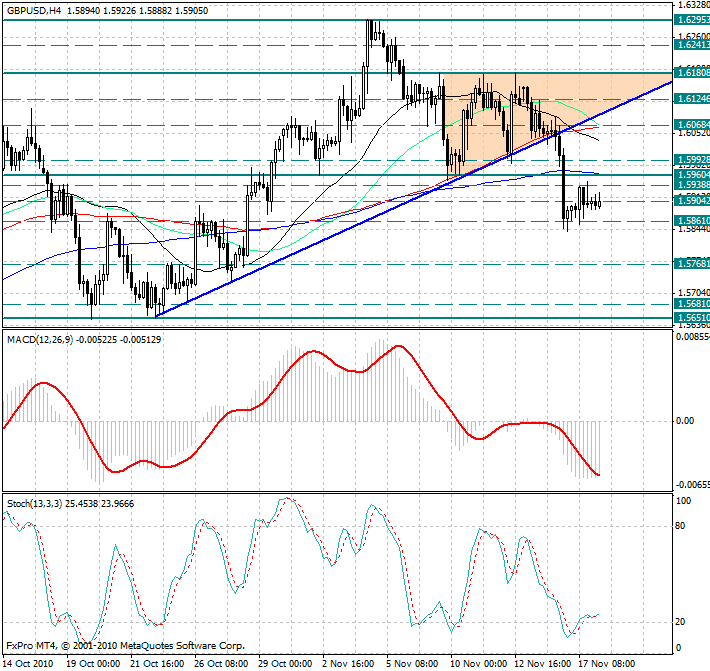Click the 26 Oct 08:00 time label
The height and width of the screenshot is (671, 710).
pos(221,664)
